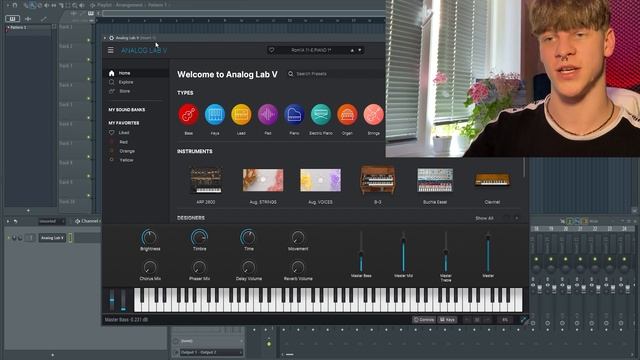Click the heart icon beside preset name
The height and width of the screenshot is (360, 640).
pos(271,50)
